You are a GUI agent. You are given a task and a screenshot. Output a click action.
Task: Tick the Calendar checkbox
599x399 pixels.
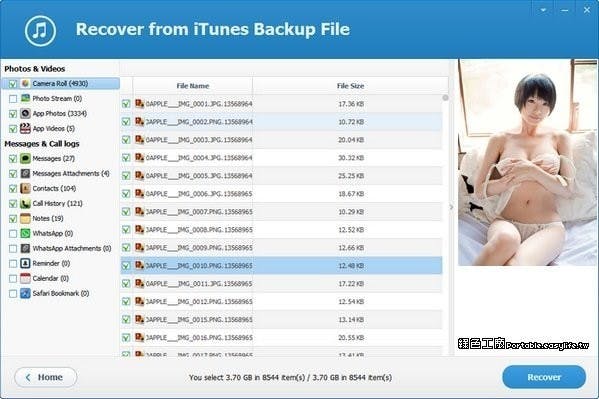(x=13, y=279)
